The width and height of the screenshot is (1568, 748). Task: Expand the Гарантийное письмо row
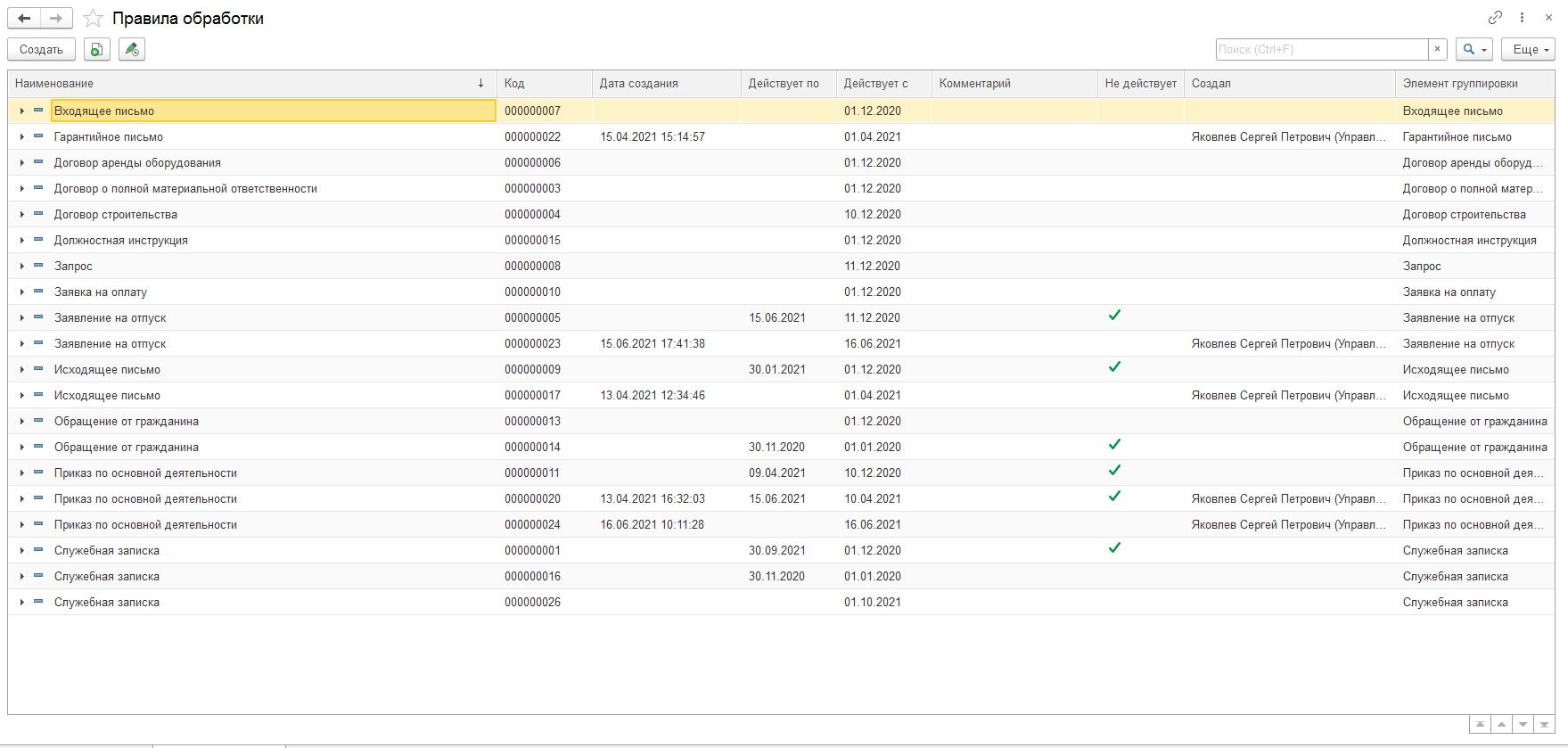pyautogui.click(x=21, y=136)
